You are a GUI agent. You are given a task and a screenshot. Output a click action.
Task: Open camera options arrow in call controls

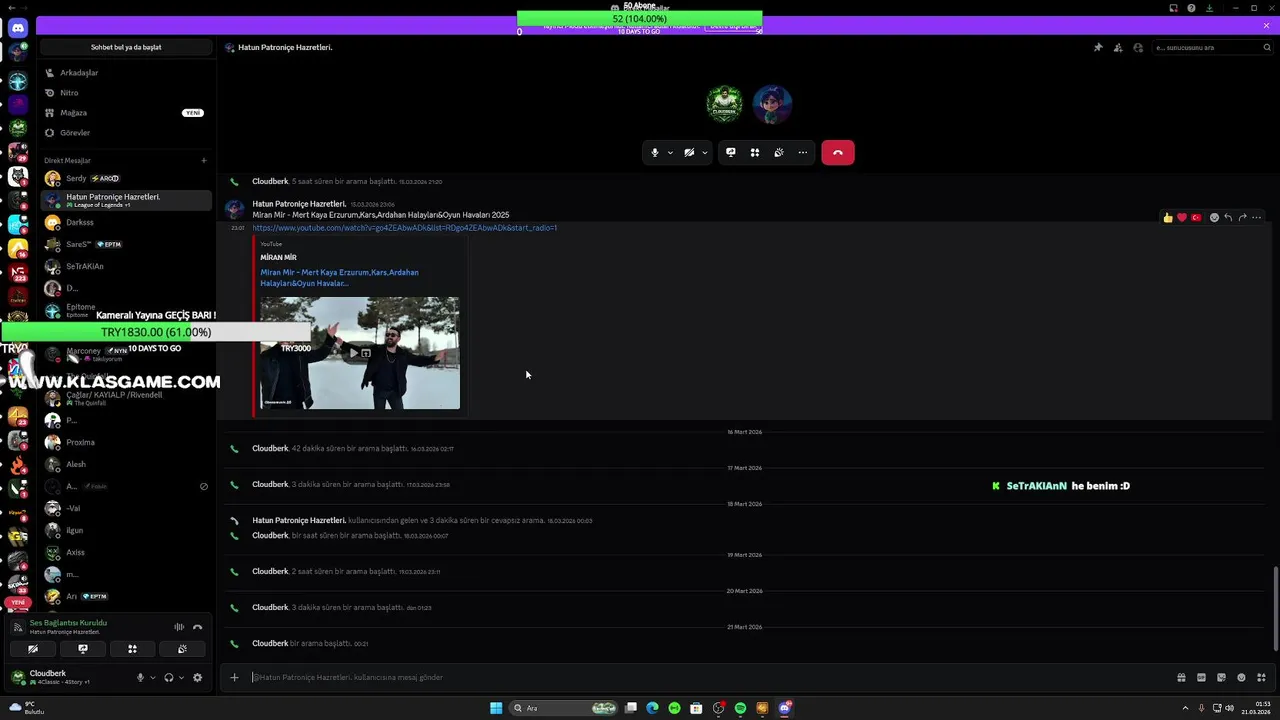click(x=704, y=153)
